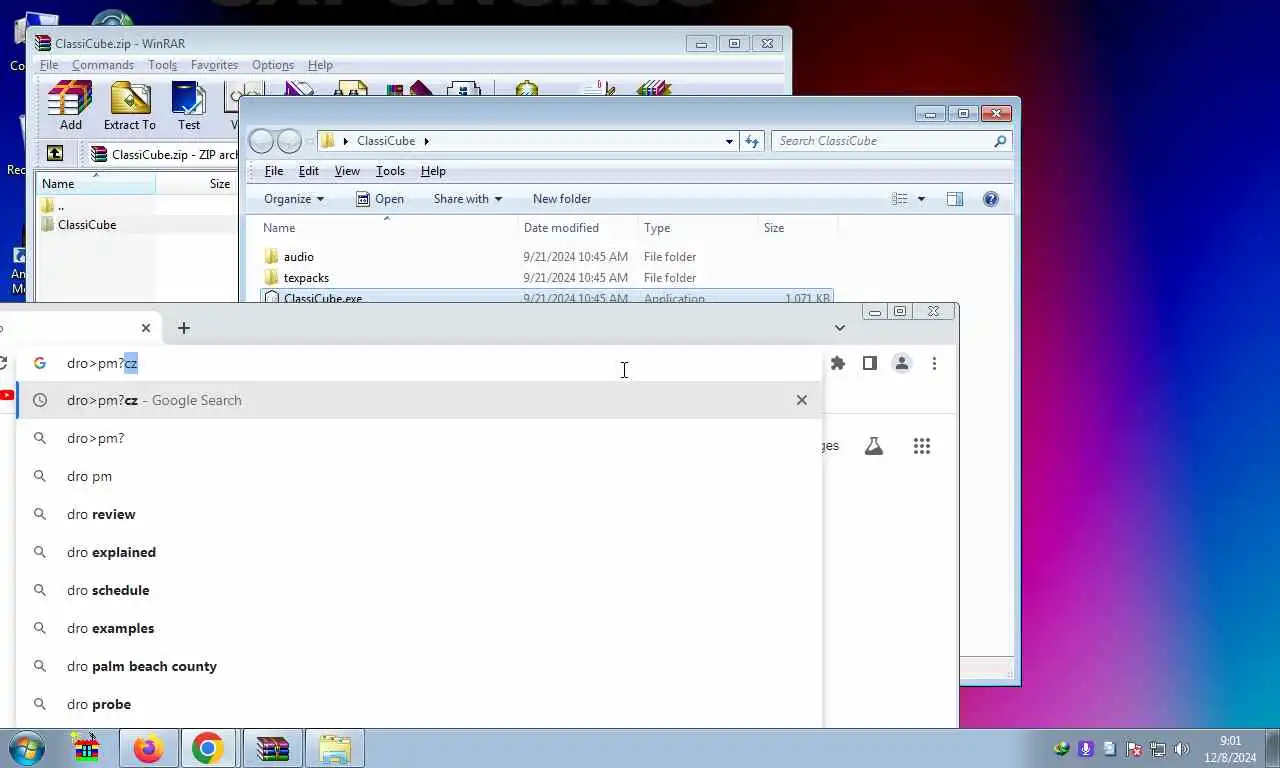Open WinRAR File menu
Screen dimensions: 1280x768
[49, 65]
